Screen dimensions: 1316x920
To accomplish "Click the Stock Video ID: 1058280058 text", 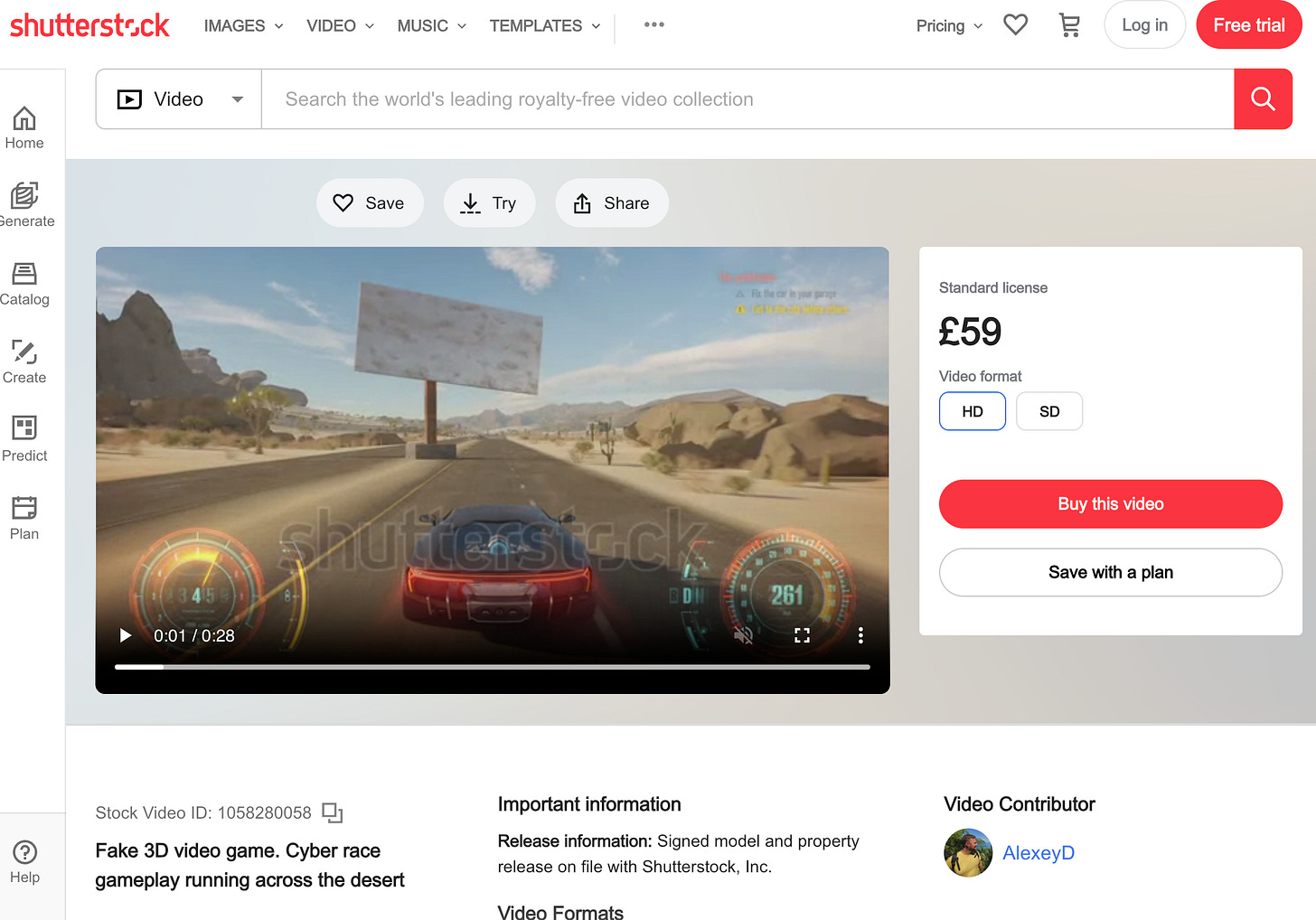I will click(x=203, y=813).
